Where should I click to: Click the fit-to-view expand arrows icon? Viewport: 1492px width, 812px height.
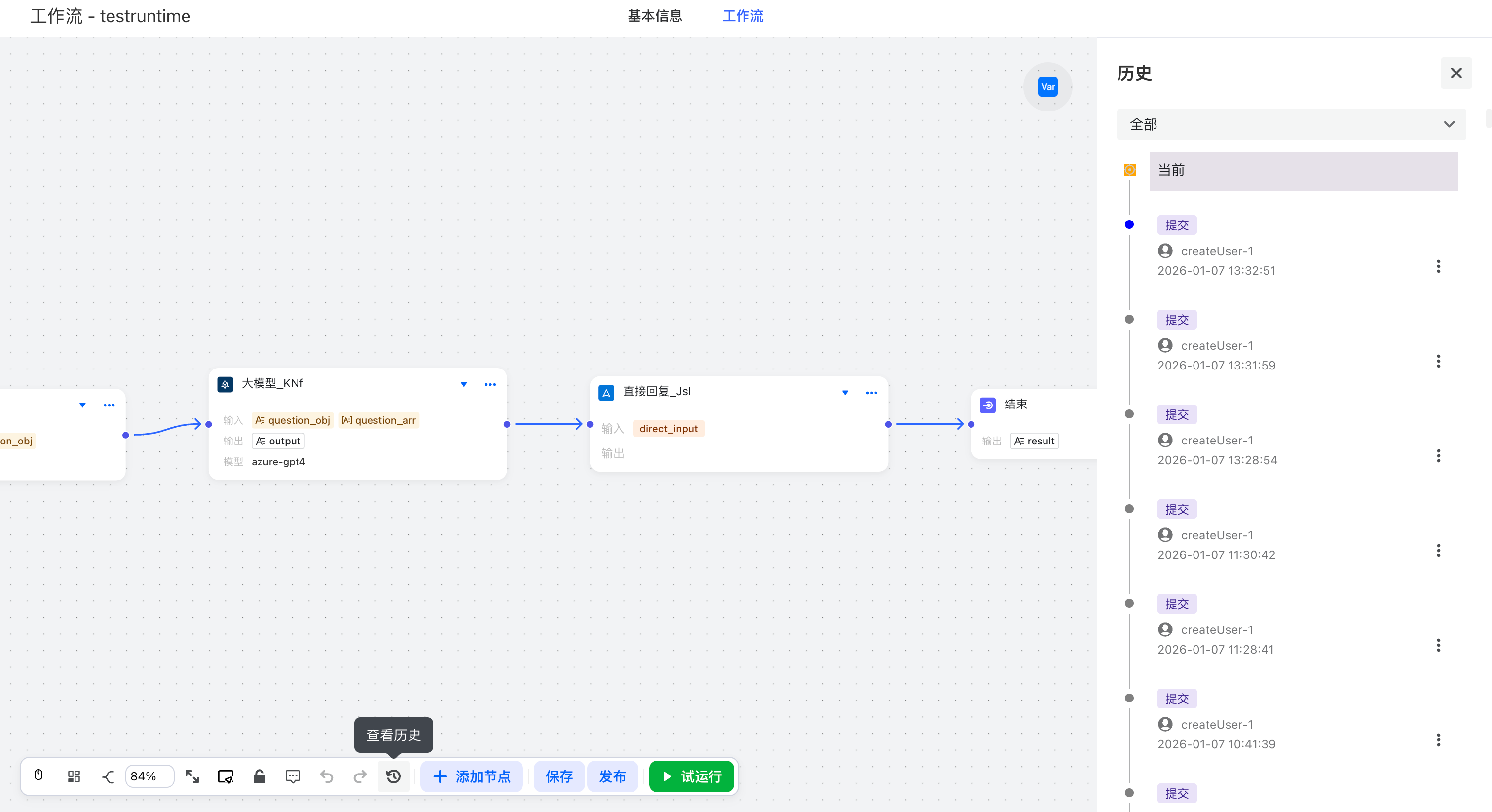tap(192, 776)
